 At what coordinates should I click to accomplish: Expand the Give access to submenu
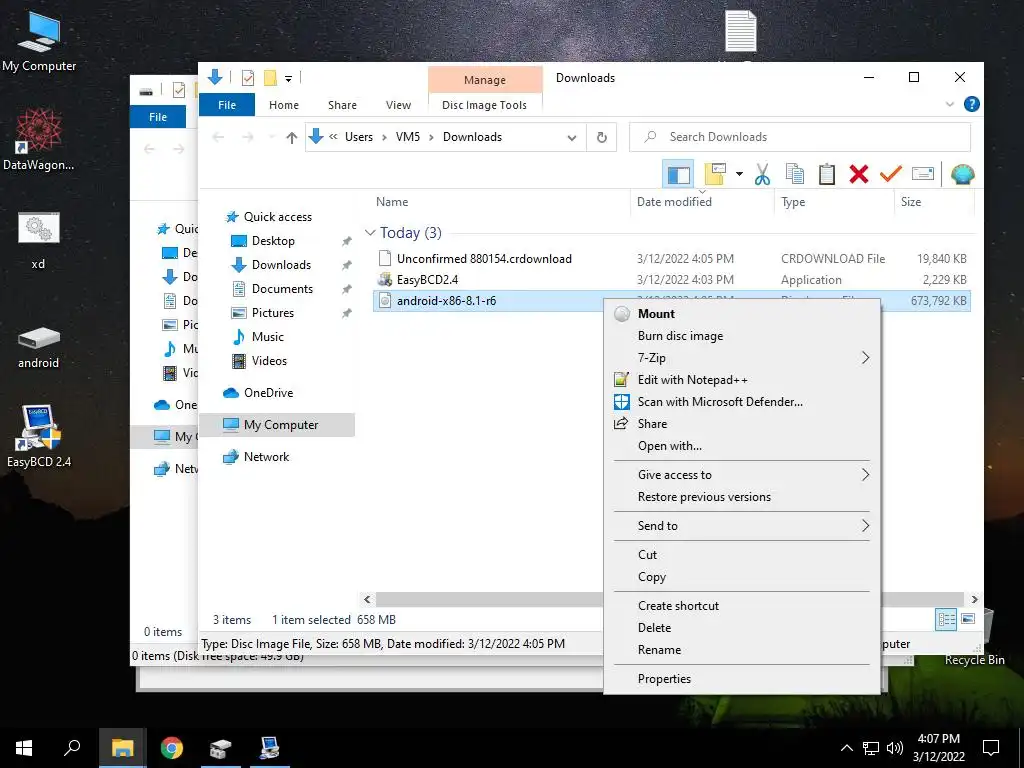click(x=742, y=475)
